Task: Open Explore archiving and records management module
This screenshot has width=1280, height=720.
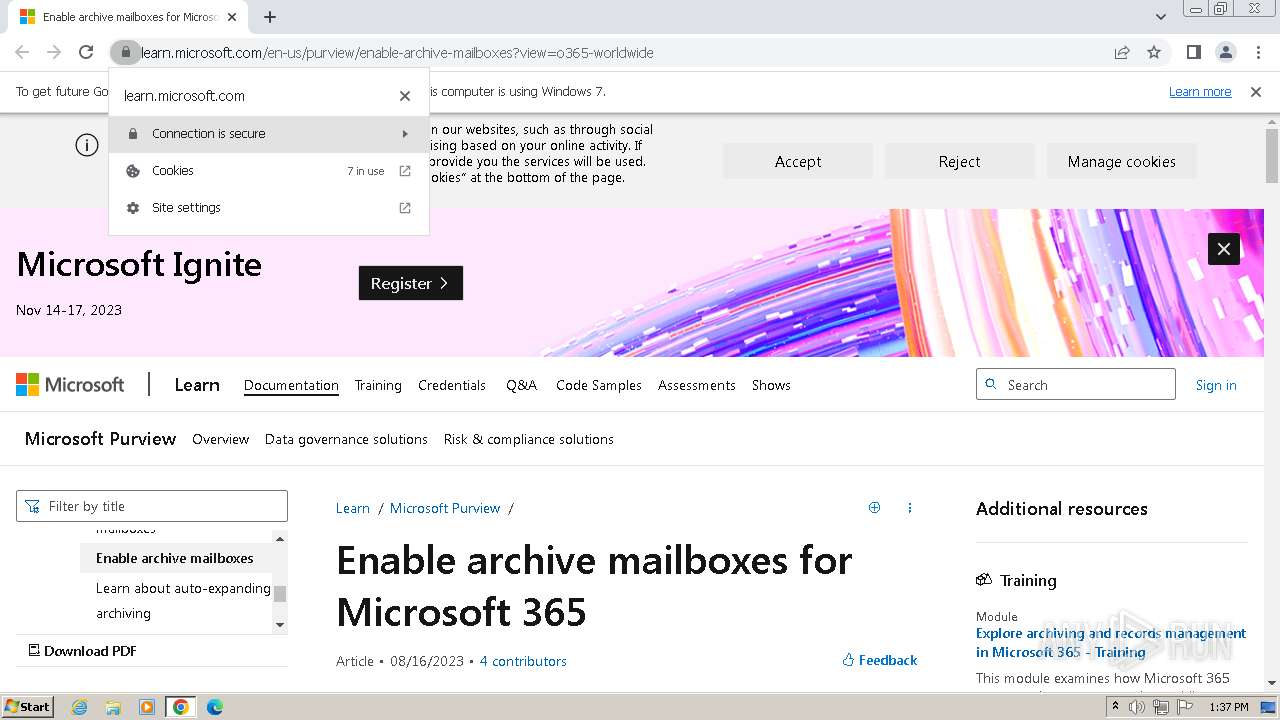Action: point(1111,642)
